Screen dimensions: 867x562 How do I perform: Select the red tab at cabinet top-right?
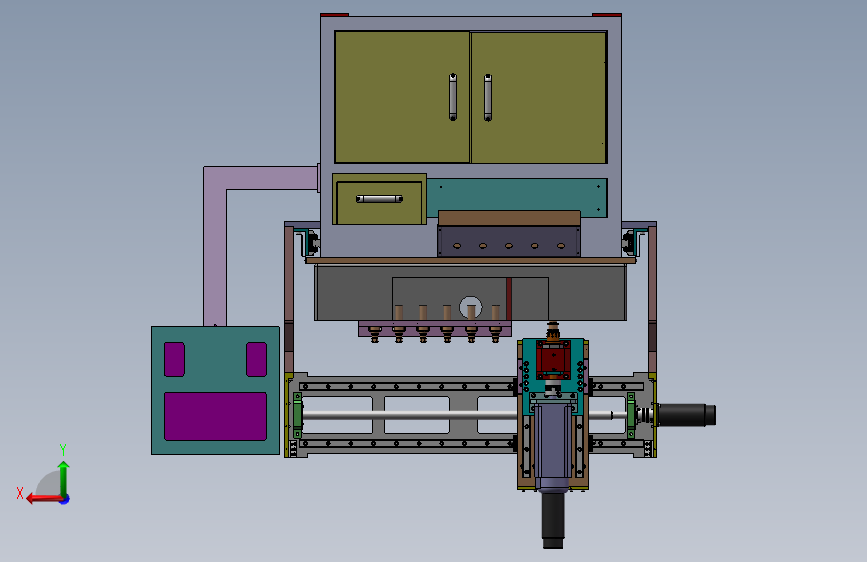(x=607, y=14)
